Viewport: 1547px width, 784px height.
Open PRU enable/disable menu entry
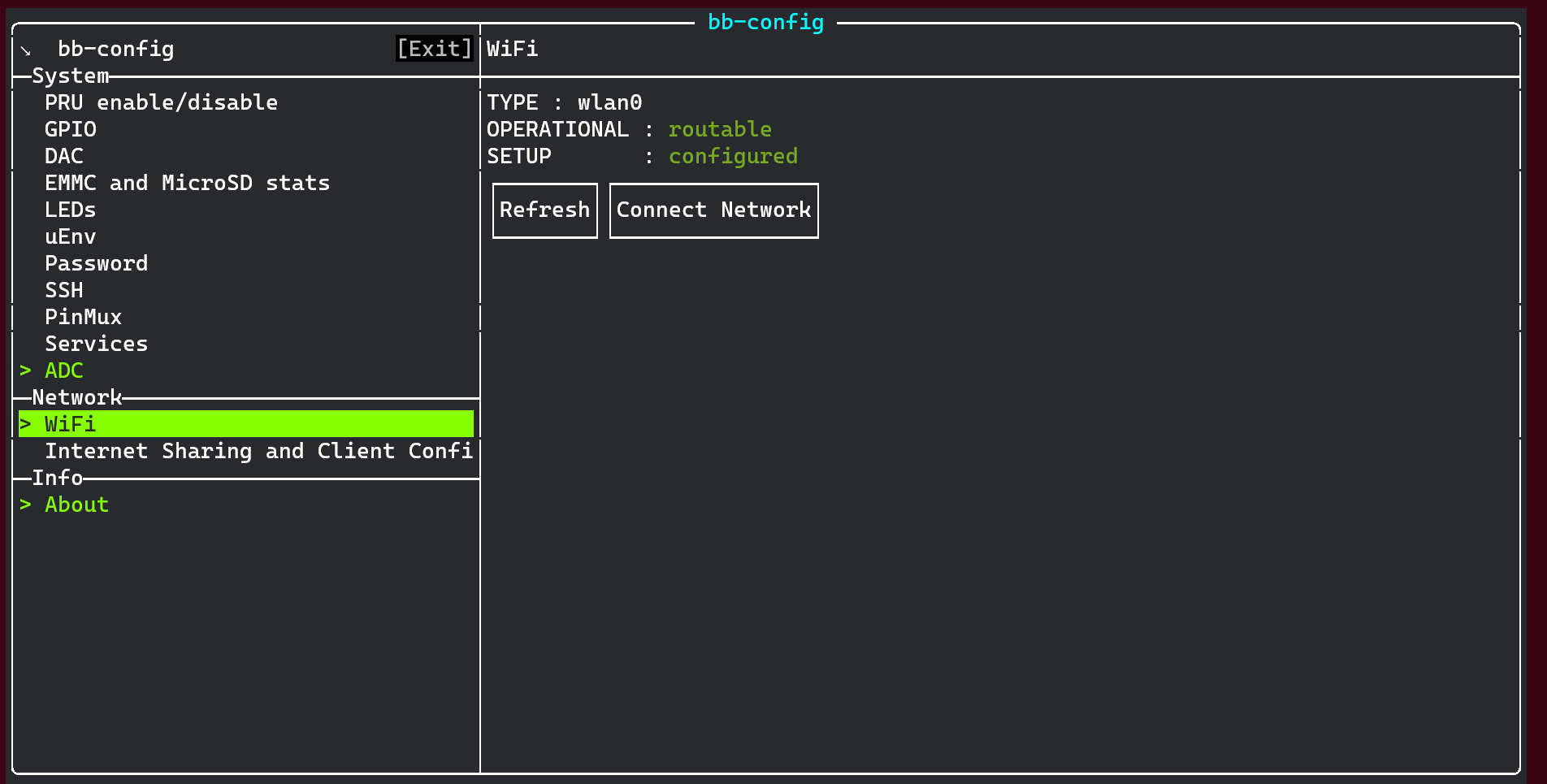click(161, 102)
